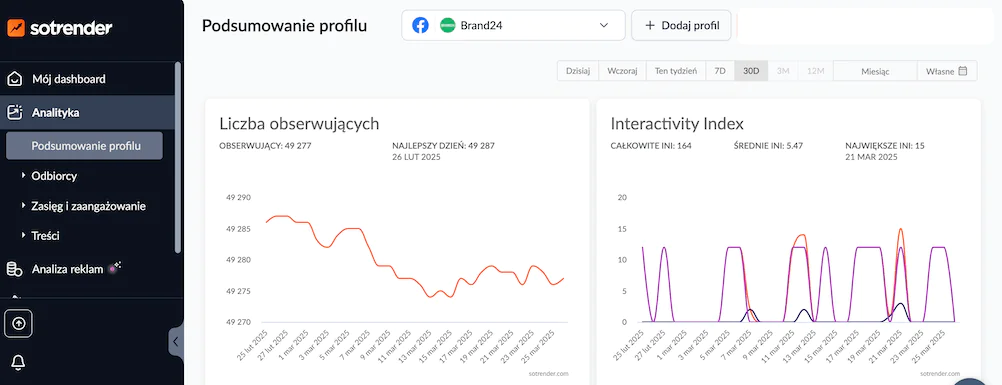
Task: Go to Mój dashboard
Action: coord(68,79)
